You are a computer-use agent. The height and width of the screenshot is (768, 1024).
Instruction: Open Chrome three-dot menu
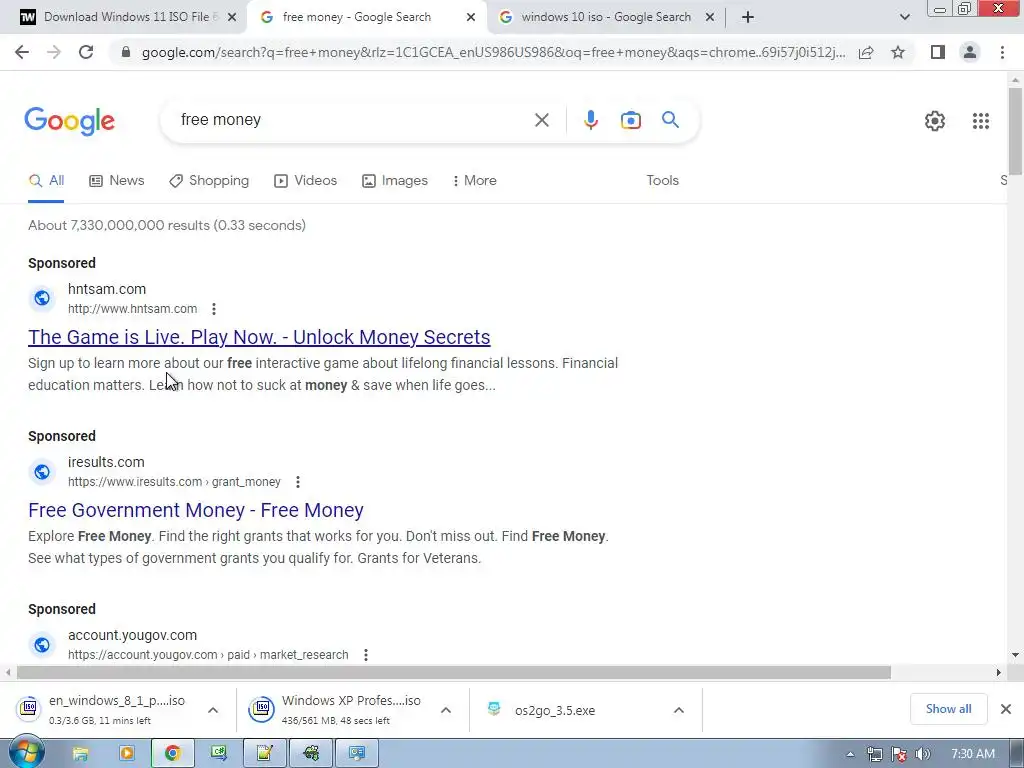(x=1002, y=52)
